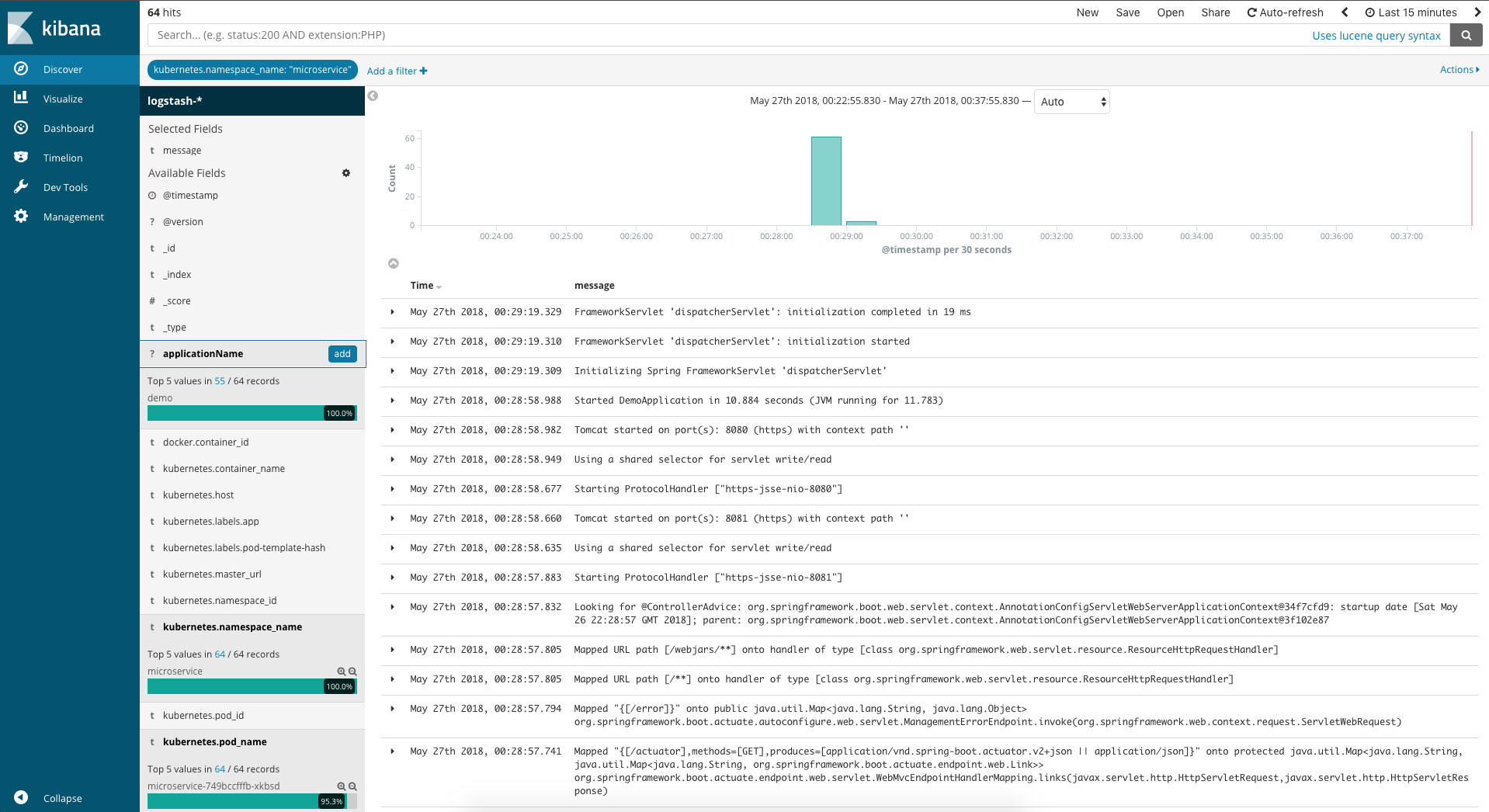Hide the histogram chart panel

click(394, 264)
